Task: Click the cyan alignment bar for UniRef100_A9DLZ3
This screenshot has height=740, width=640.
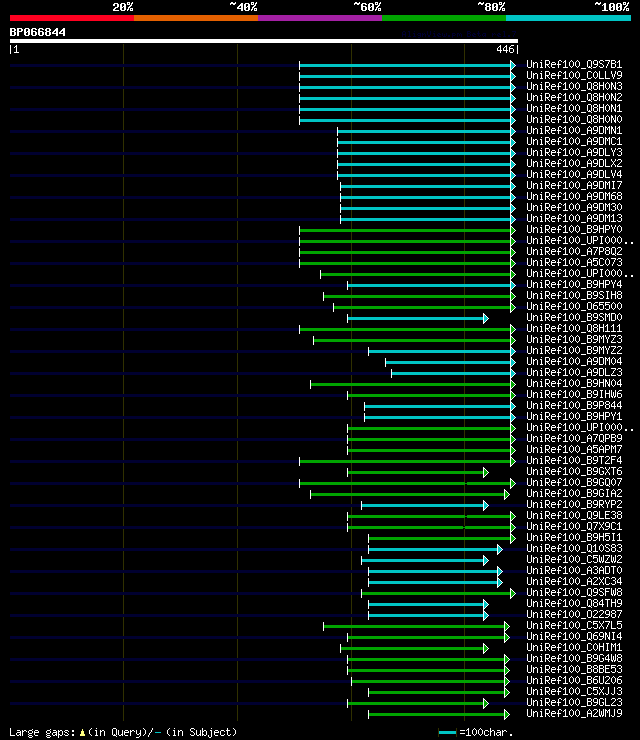Action: [453, 374]
